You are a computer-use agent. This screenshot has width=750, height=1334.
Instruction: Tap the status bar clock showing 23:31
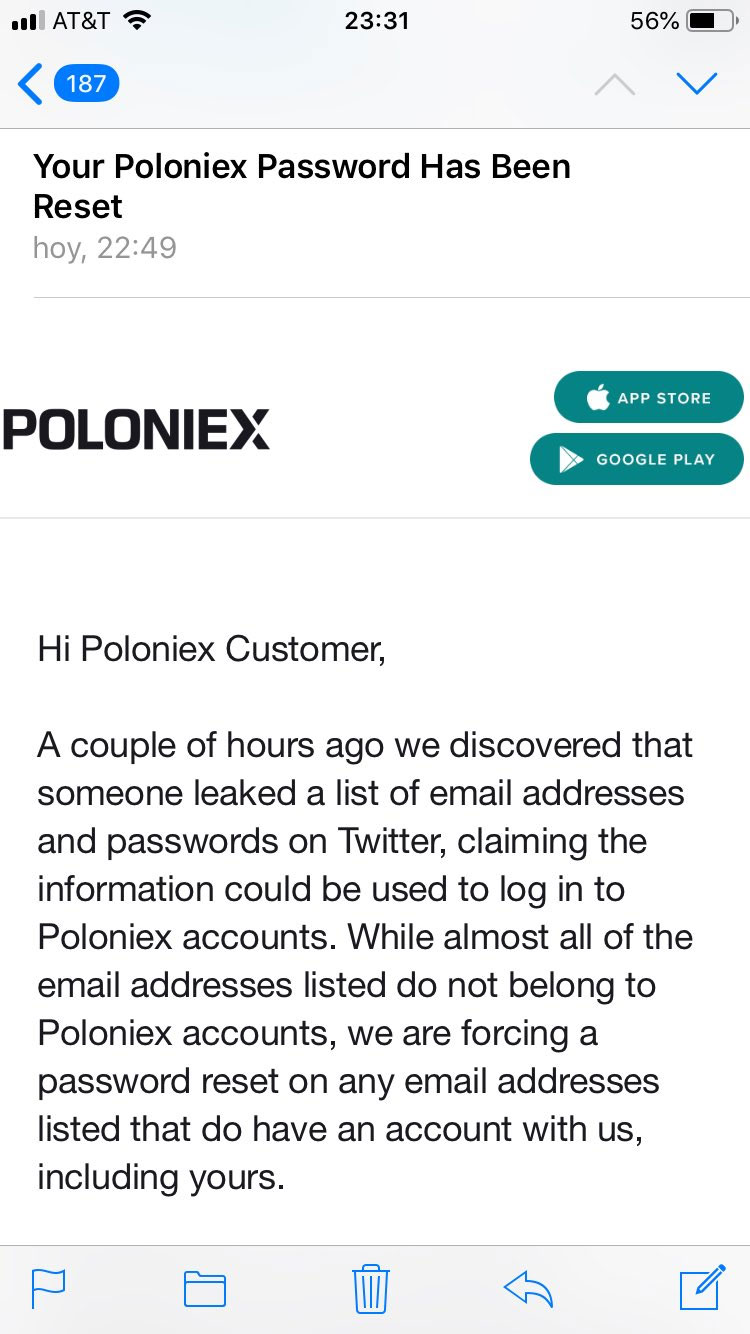[x=377, y=20]
